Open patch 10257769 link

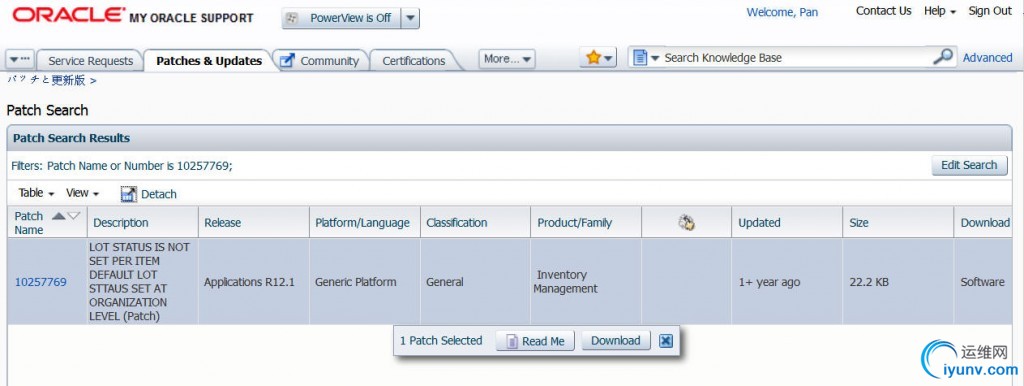point(40,282)
